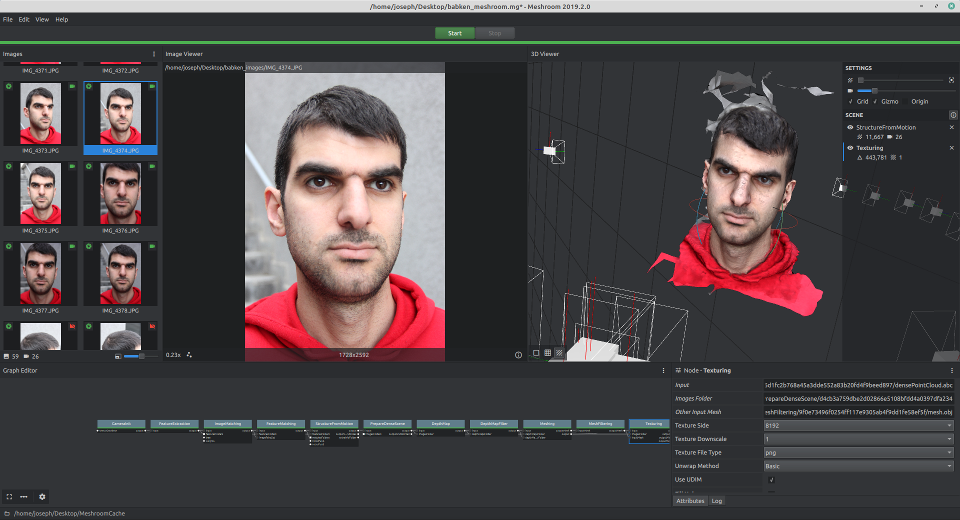
Task: Click the Input densePointCloud.abc field
Action: point(859,385)
